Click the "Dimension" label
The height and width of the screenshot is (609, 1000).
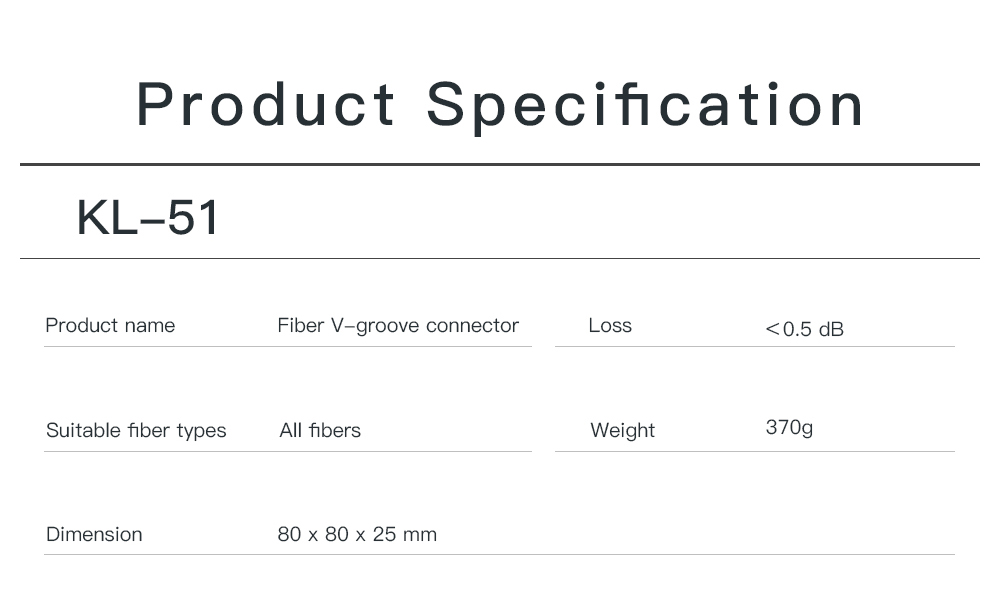click(x=94, y=534)
